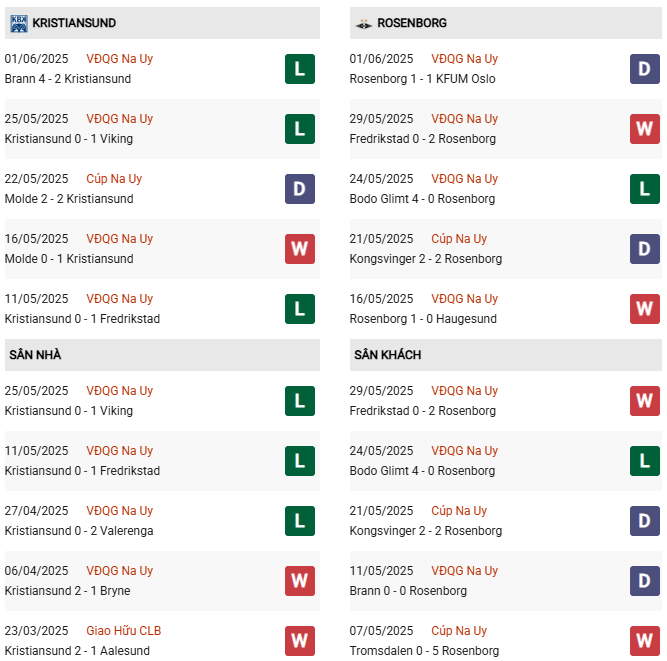This screenshot has height=661, width=667.
Task: Click the D badge for Molde 2 - 2 Kristiansund
Action: point(300,189)
